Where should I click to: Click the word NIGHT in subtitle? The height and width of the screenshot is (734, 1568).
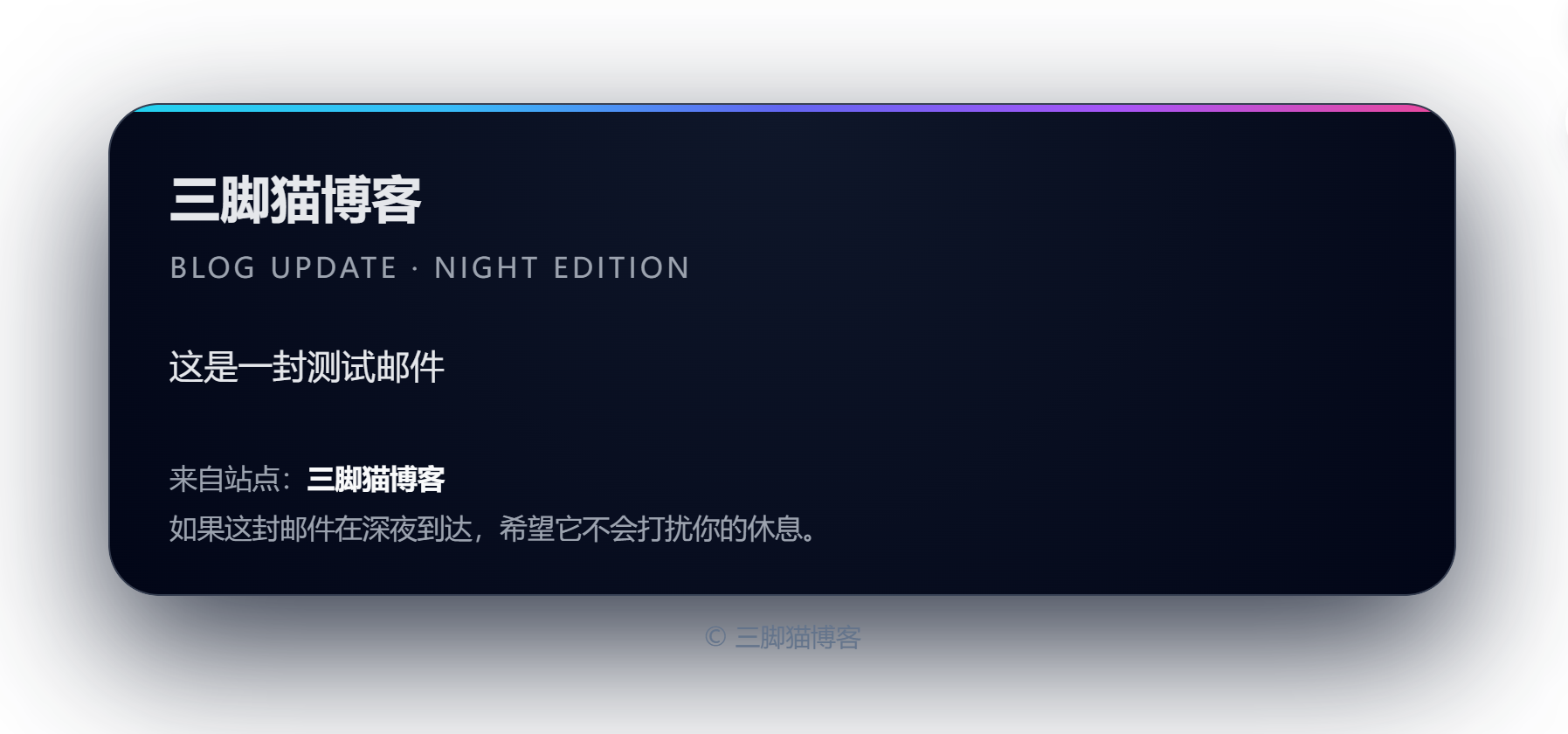pyautogui.click(x=487, y=267)
